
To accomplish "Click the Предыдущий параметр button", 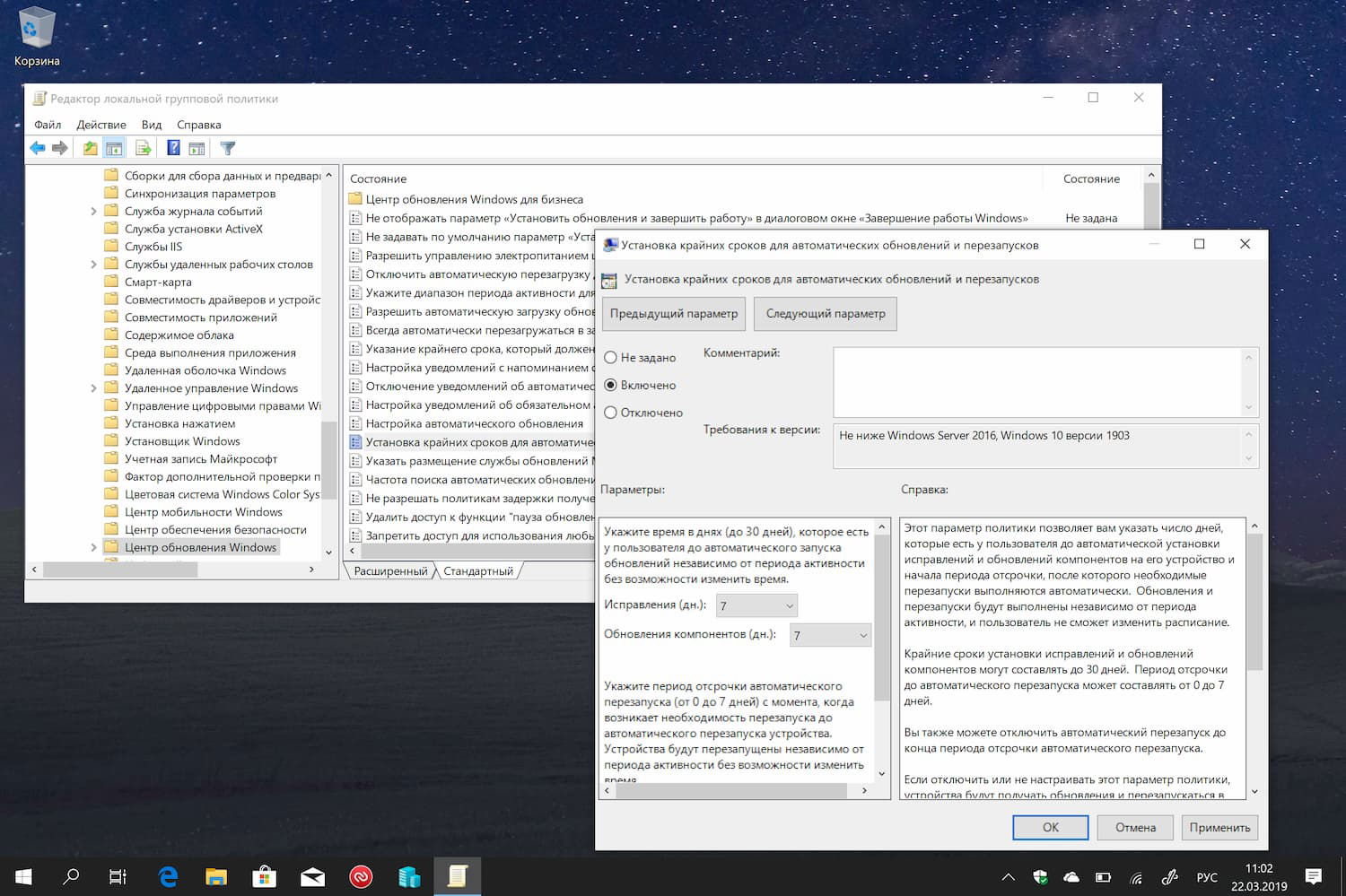I will 674,314.
